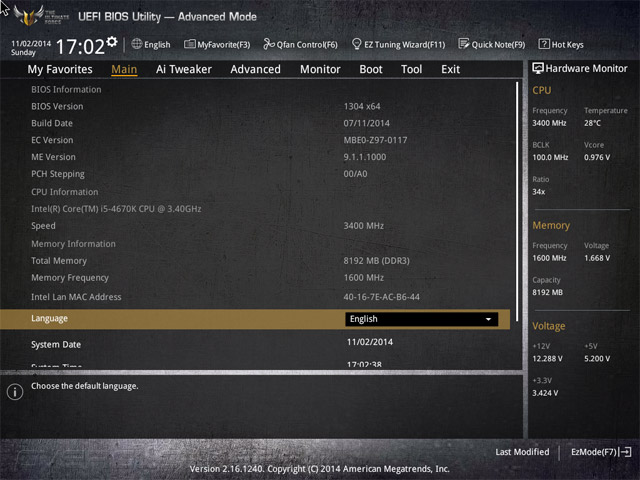Viewport: 640px width, 480px height.
Task: Click the large 17:02 clock
Action: pyautogui.click(x=80, y=47)
